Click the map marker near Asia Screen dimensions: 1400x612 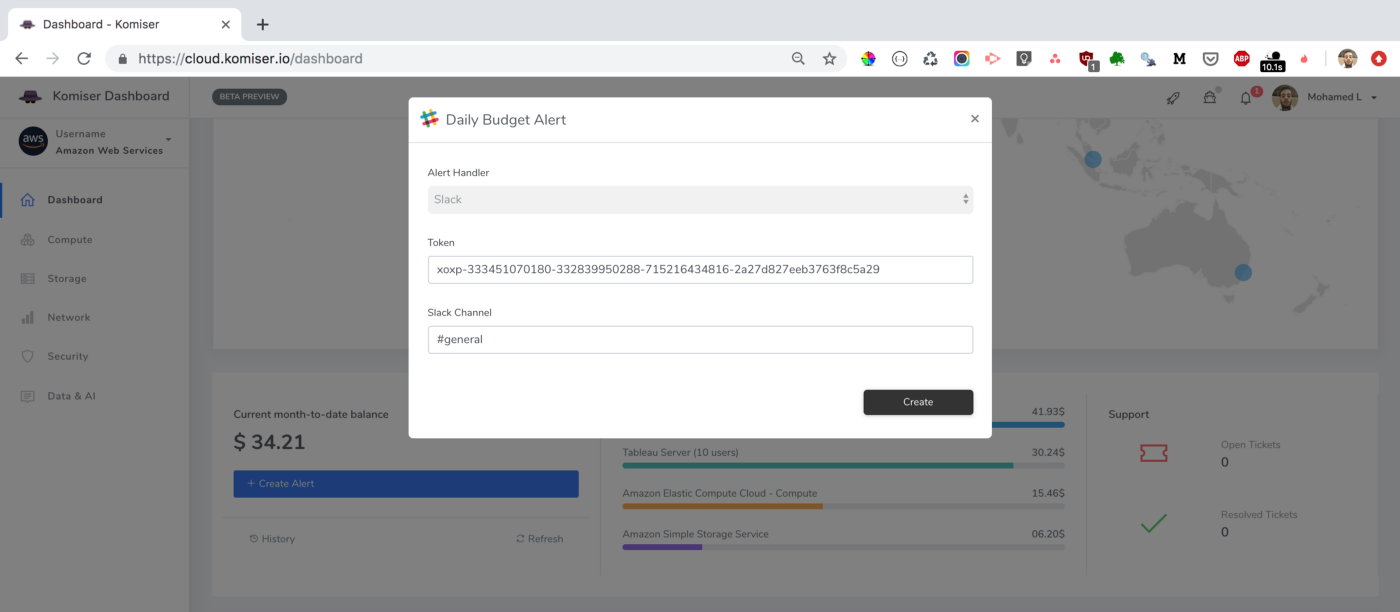pos(1093,159)
